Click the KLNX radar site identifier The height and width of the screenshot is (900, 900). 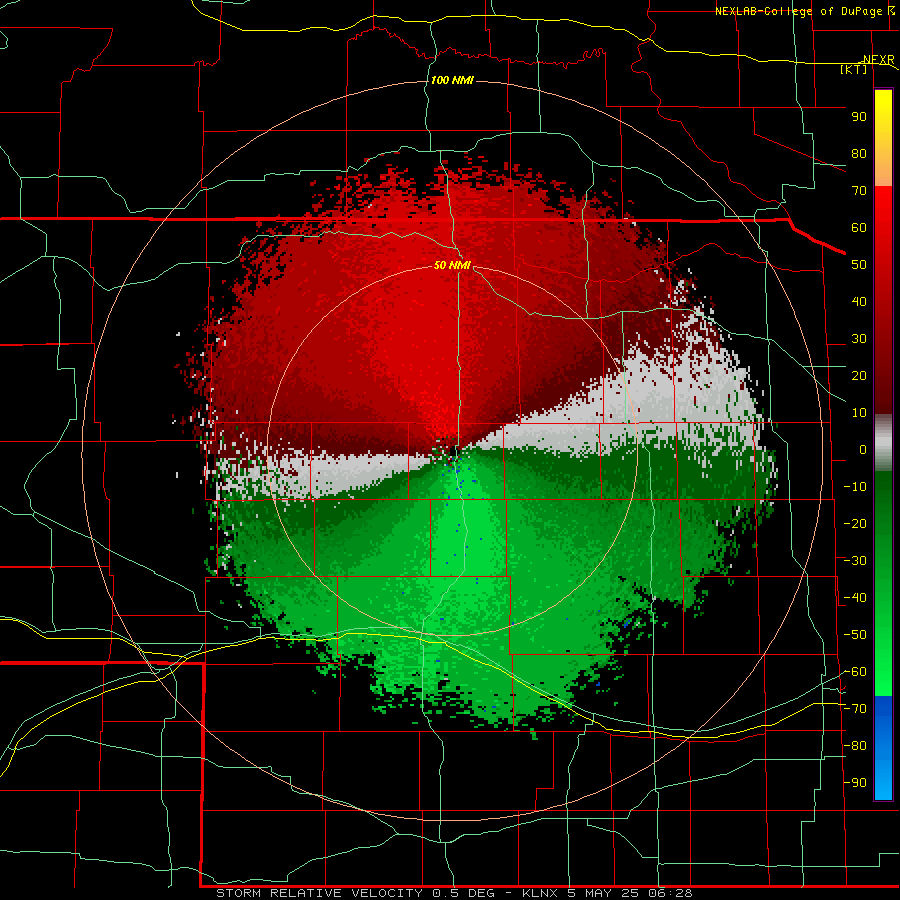click(540, 893)
